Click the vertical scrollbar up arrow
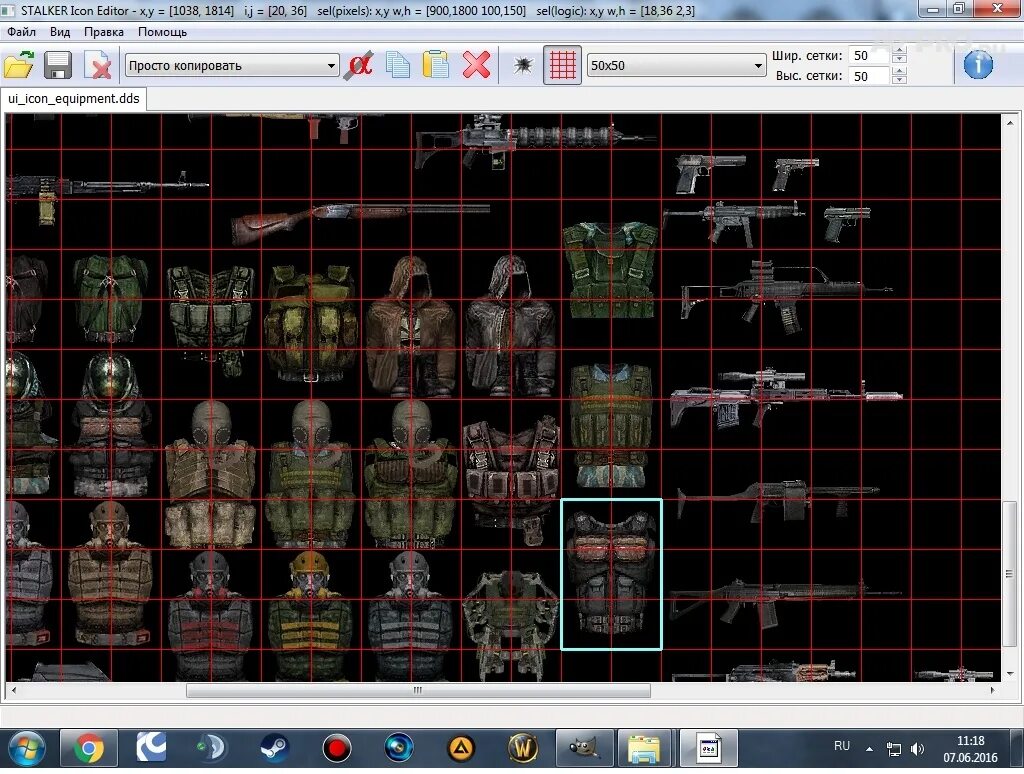 (1010, 122)
